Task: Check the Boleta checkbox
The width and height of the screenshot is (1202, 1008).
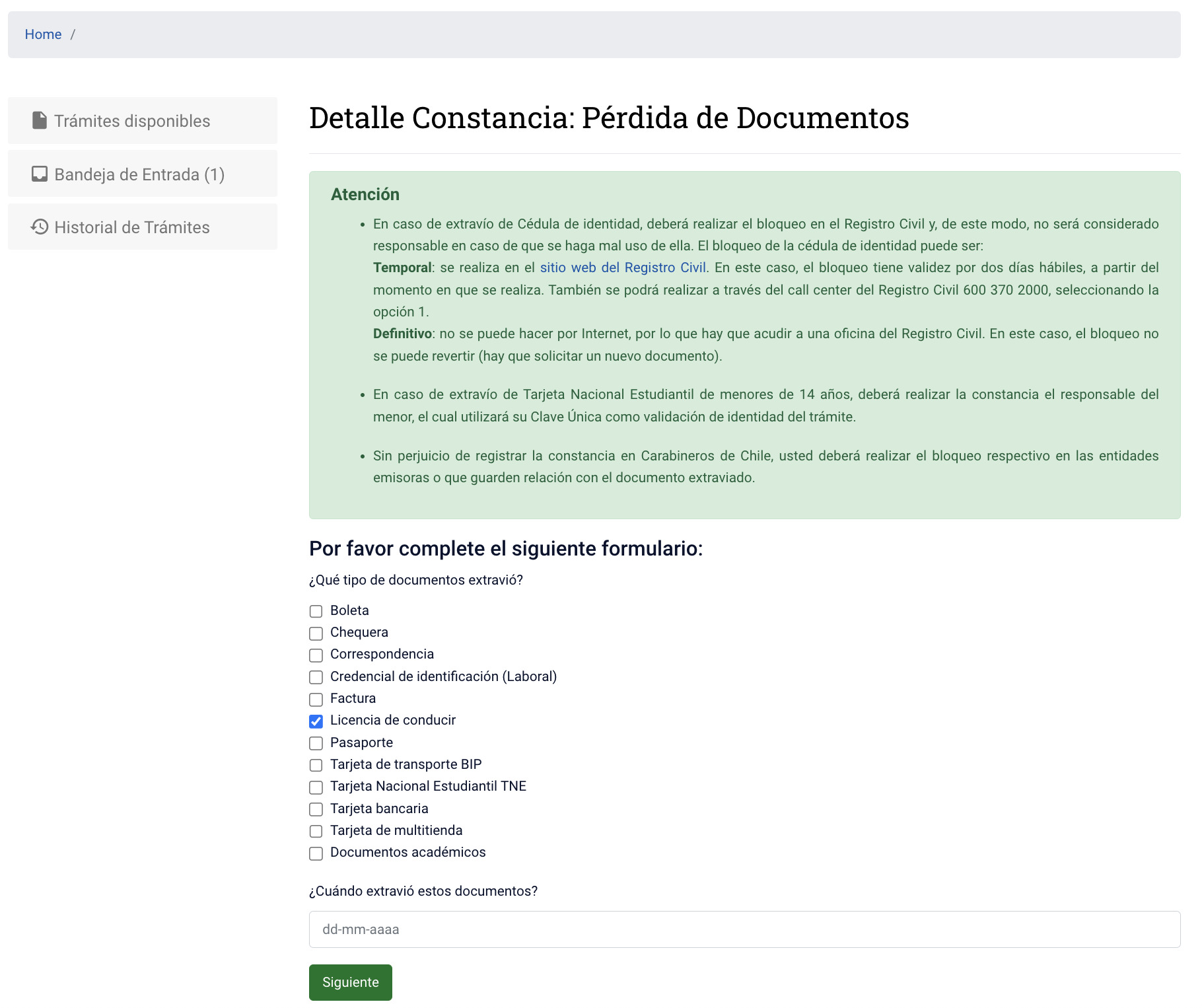Action: point(315,612)
